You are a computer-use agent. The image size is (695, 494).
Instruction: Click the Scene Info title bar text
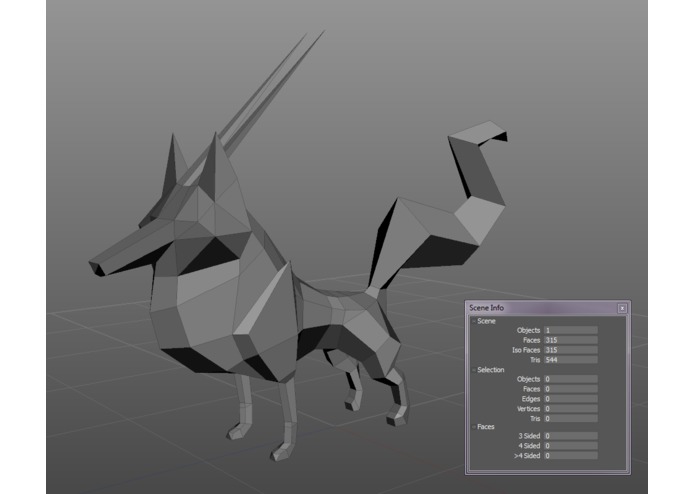coord(486,308)
